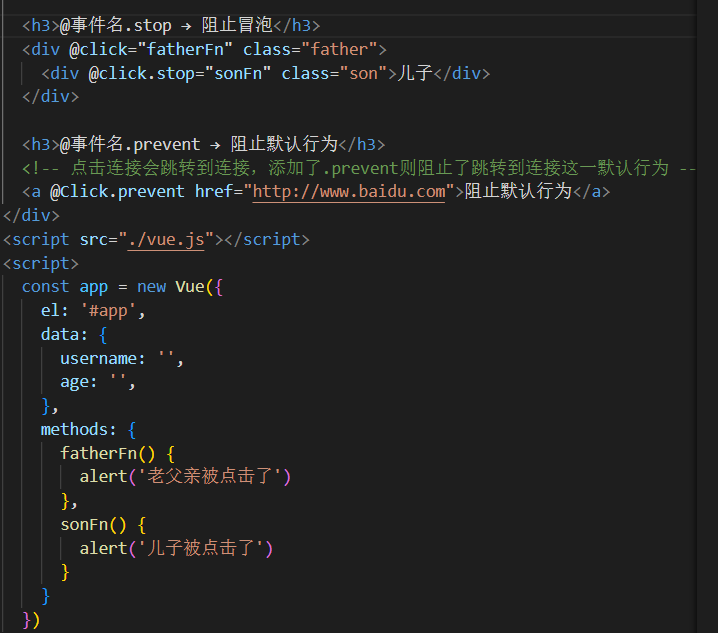The width and height of the screenshot is (718, 633).
Task: Click the "data" keyword line
Action: (60, 335)
